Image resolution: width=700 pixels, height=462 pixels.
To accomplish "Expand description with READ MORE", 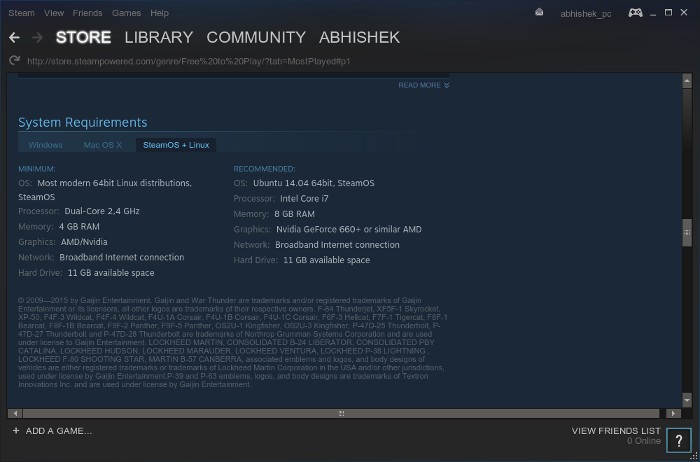I will coord(424,85).
